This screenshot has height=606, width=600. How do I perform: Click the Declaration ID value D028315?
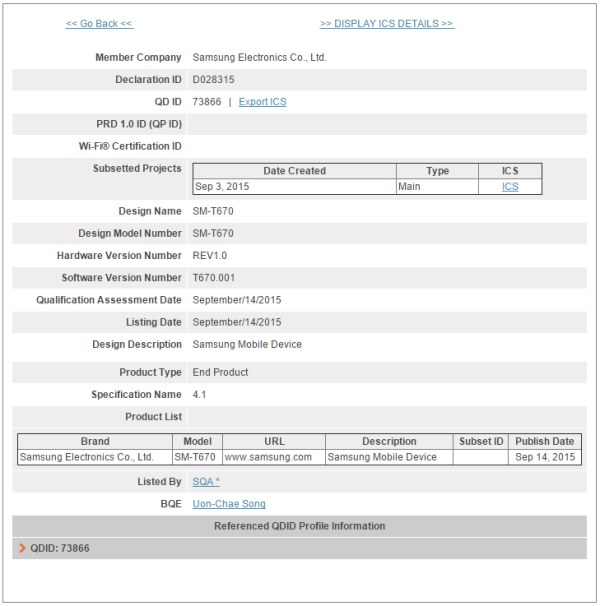pos(213,80)
